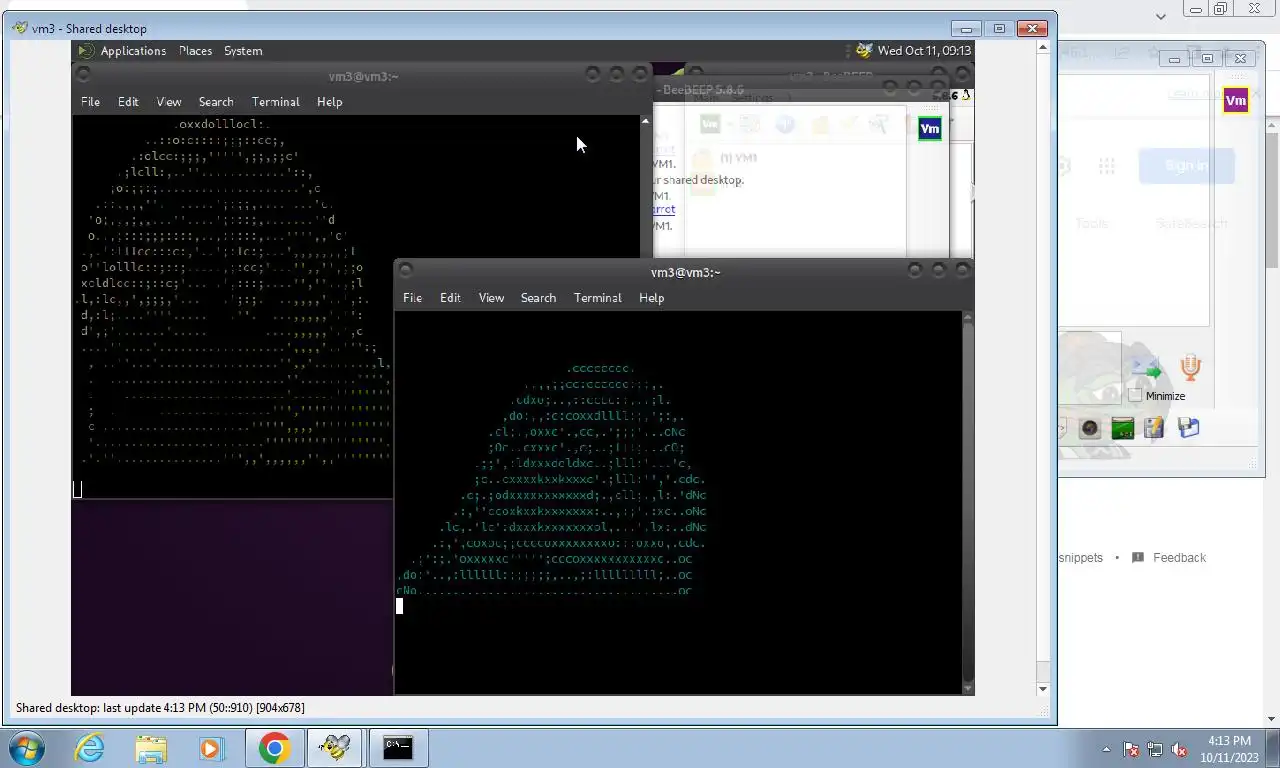Click the faded apps grid icon
The image size is (1280, 768).
(x=1106, y=166)
